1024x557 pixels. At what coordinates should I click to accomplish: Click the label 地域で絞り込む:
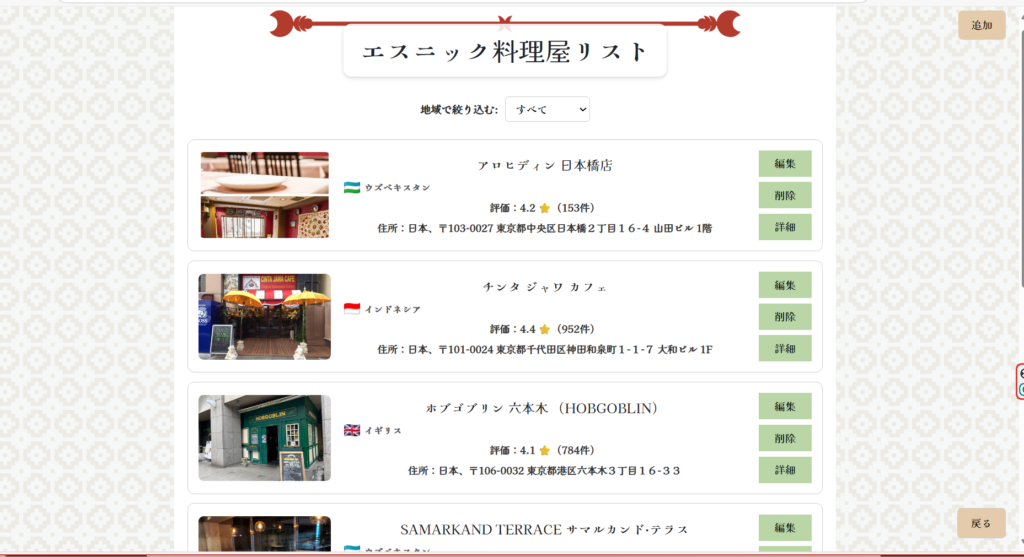(459, 110)
